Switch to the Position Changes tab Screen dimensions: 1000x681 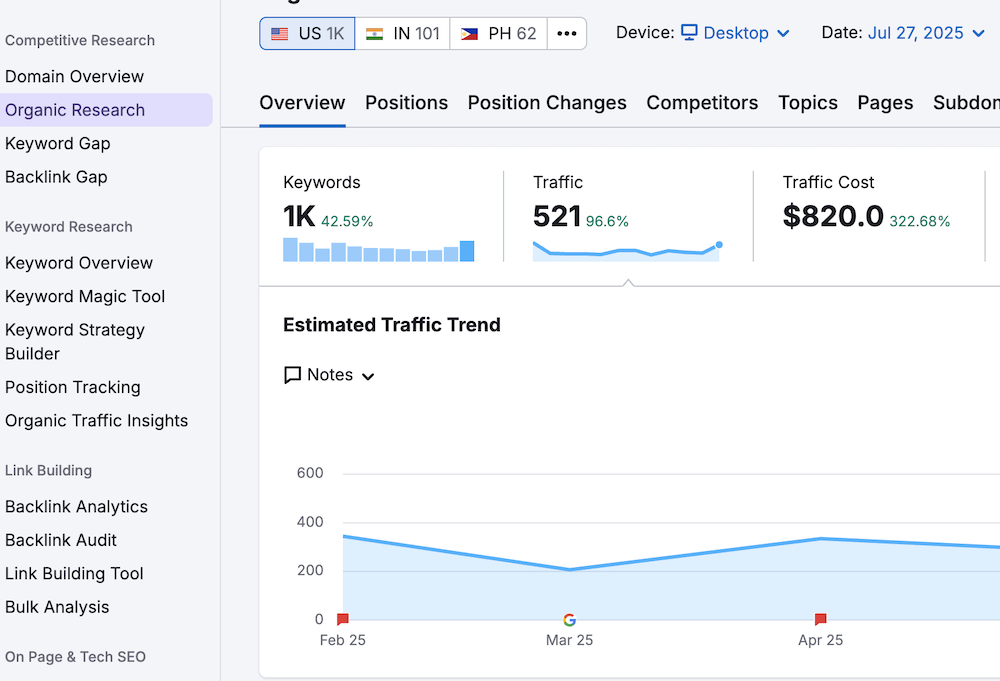[547, 103]
